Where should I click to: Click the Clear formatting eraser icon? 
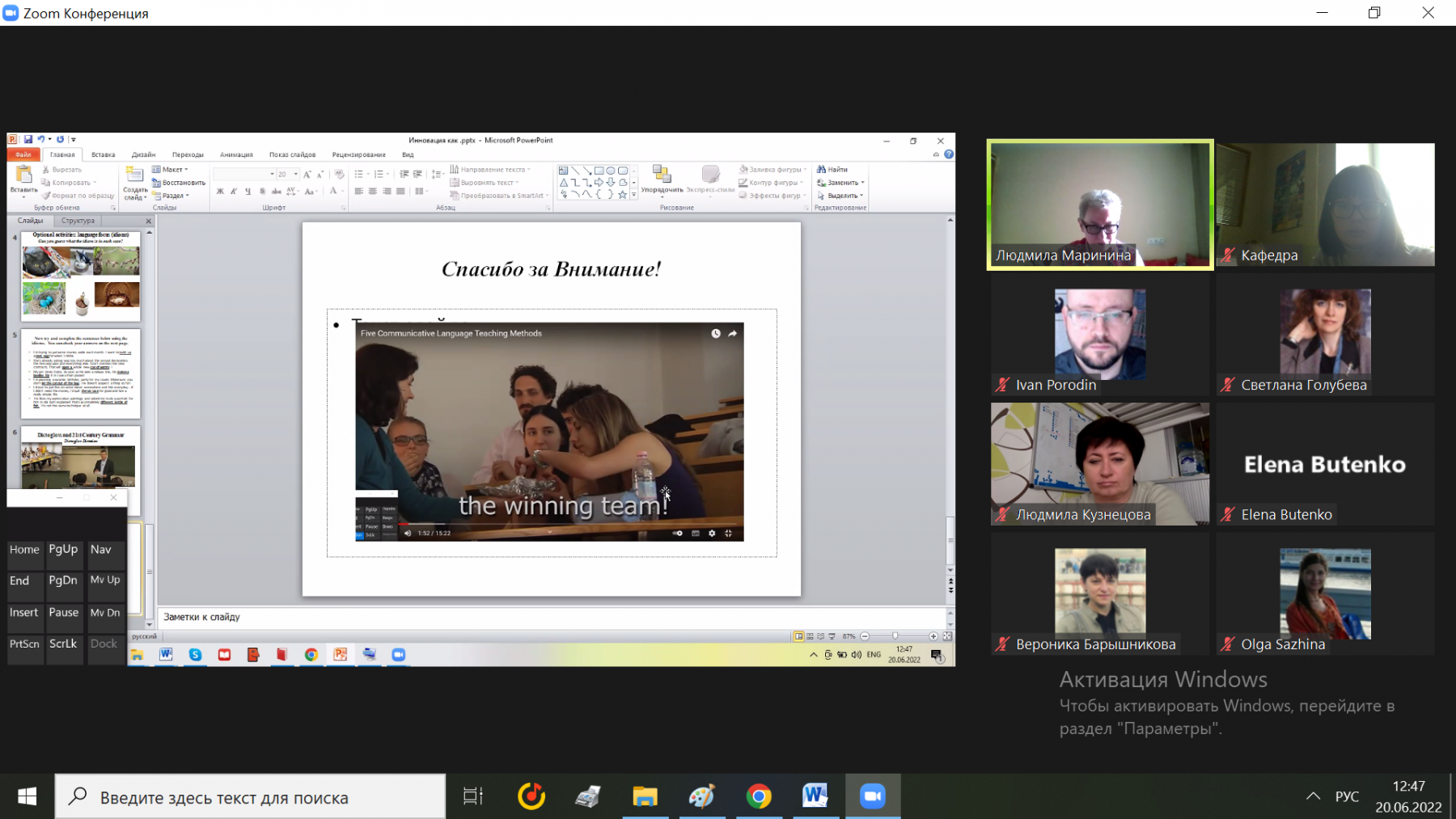[x=339, y=174]
